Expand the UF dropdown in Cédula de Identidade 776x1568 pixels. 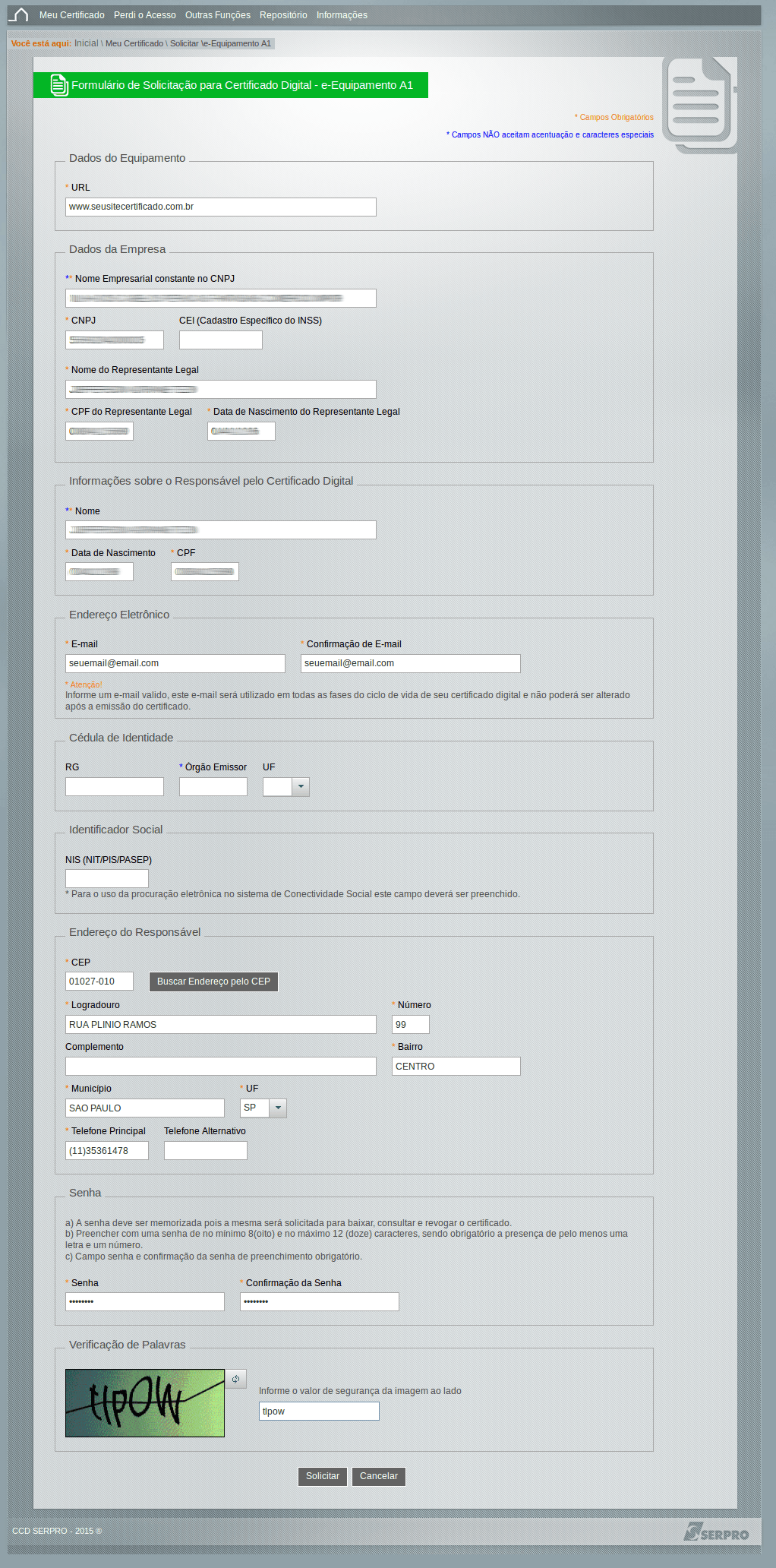tap(301, 787)
